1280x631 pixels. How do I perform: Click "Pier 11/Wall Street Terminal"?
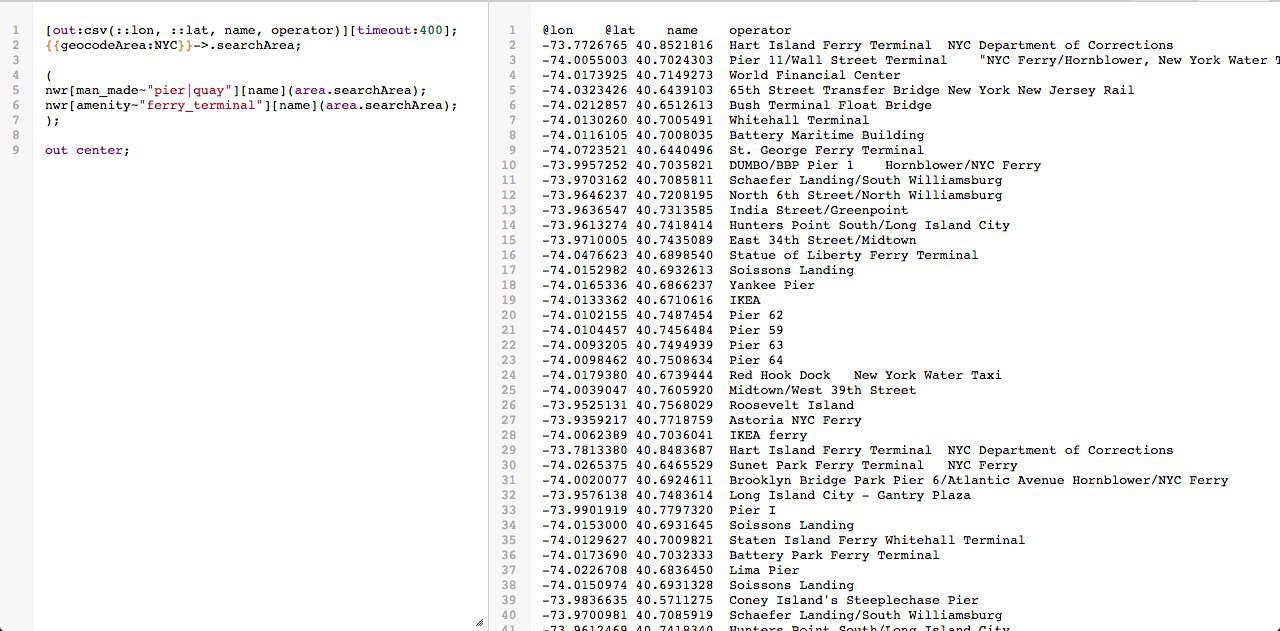tap(838, 60)
